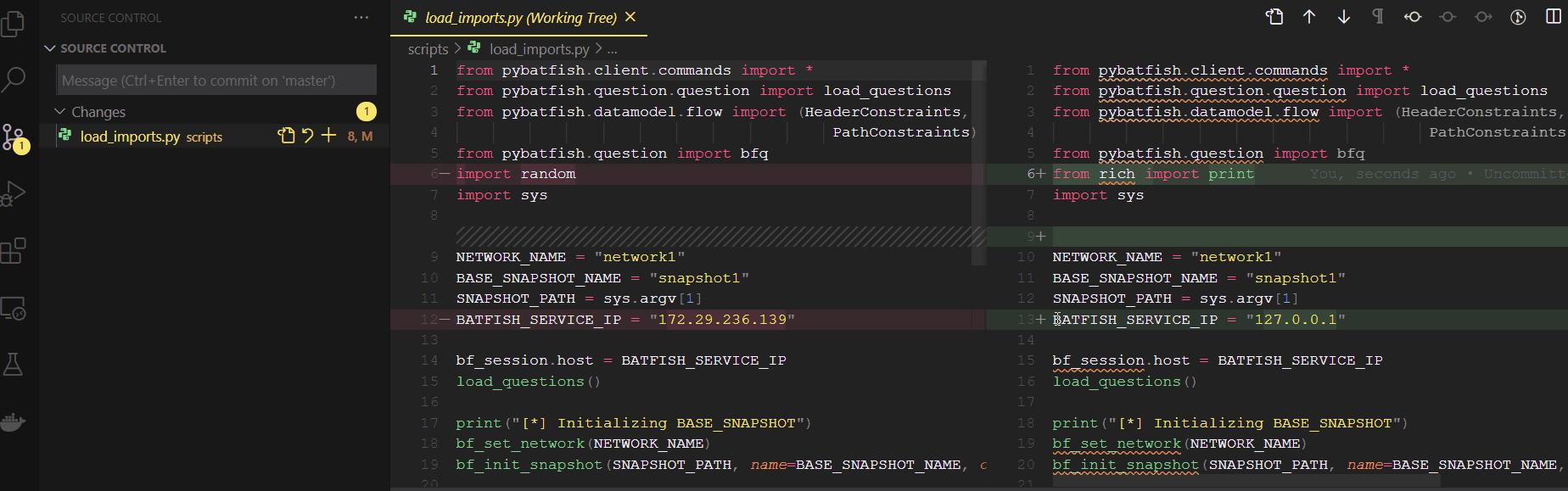Toggle side-by-side diff layout icon

[1554, 17]
